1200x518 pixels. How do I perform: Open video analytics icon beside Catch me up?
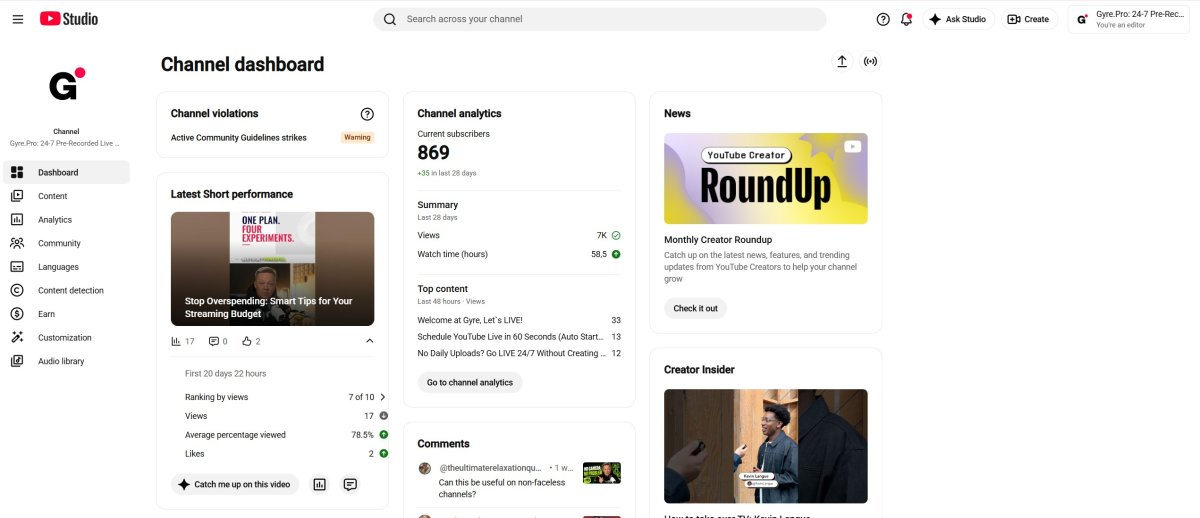tap(320, 484)
